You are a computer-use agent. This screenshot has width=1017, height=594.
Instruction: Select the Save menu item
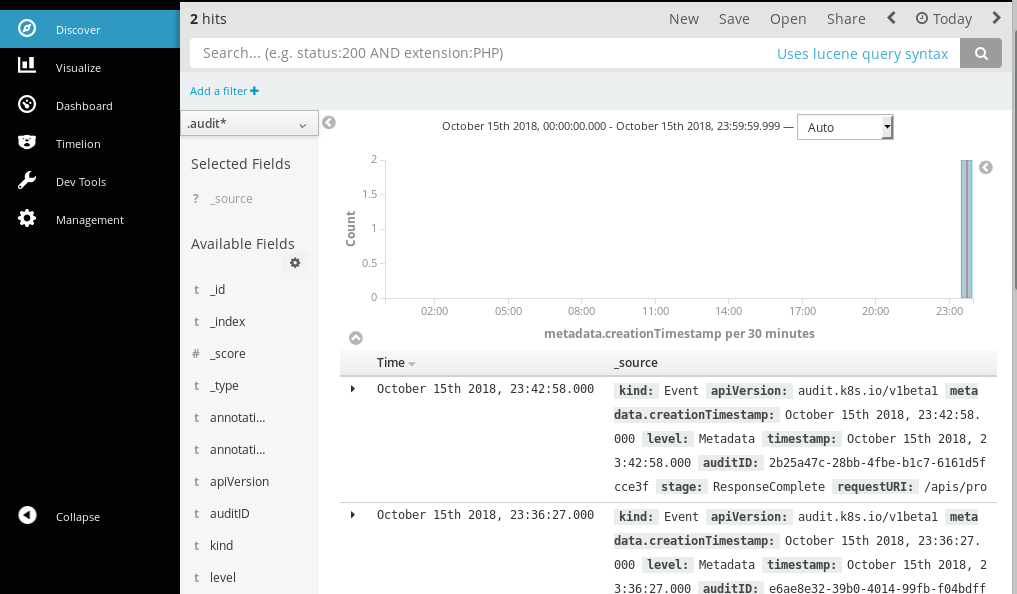(x=734, y=18)
